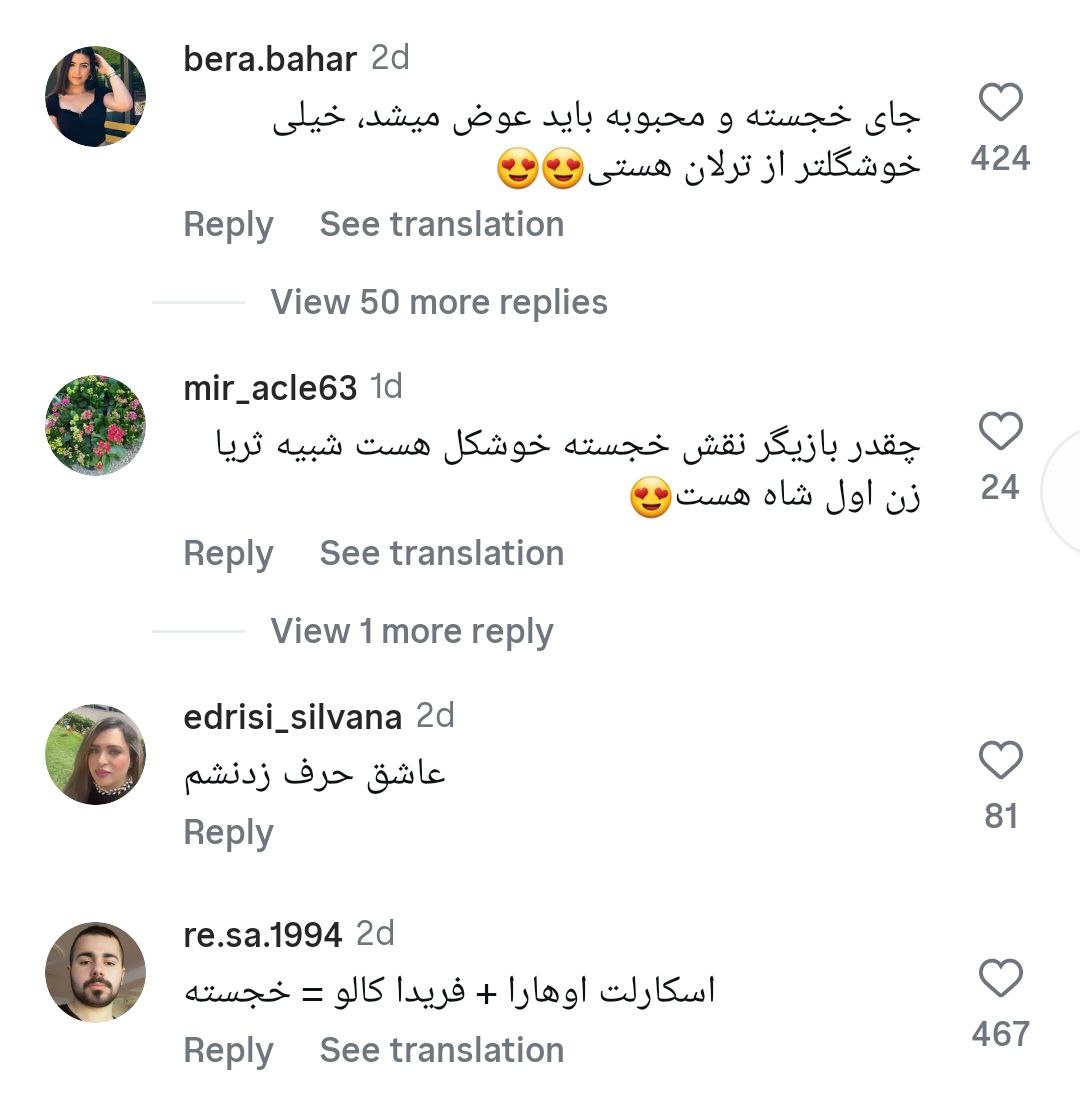View re.sa.1994's profile avatar
1080x1101 pixels.
pos(96,972)
